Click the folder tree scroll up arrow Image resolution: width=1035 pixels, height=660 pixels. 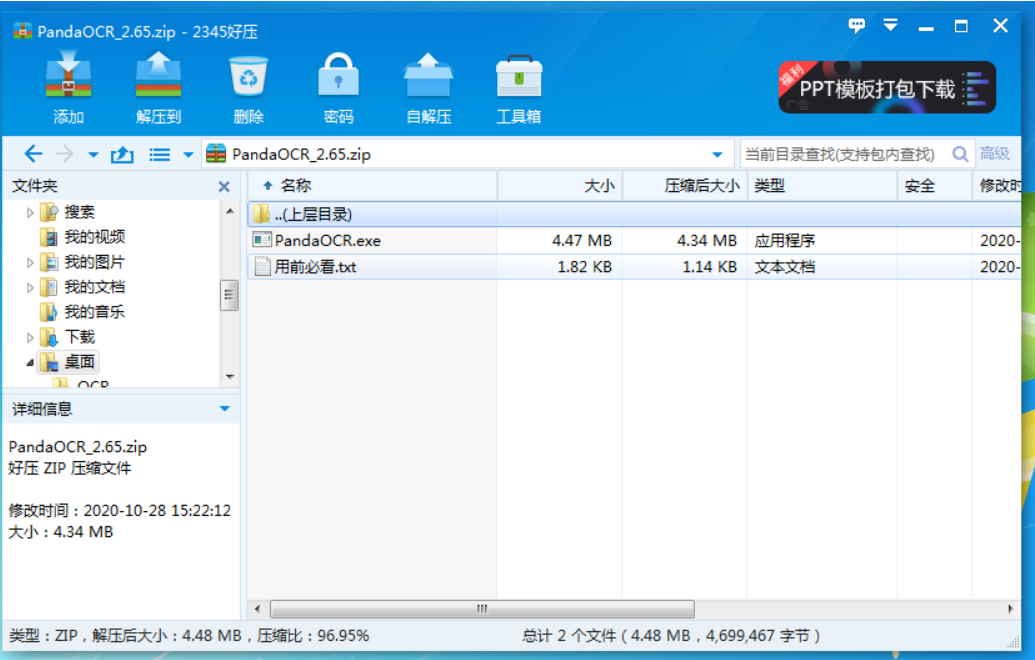tap(230, 211)
